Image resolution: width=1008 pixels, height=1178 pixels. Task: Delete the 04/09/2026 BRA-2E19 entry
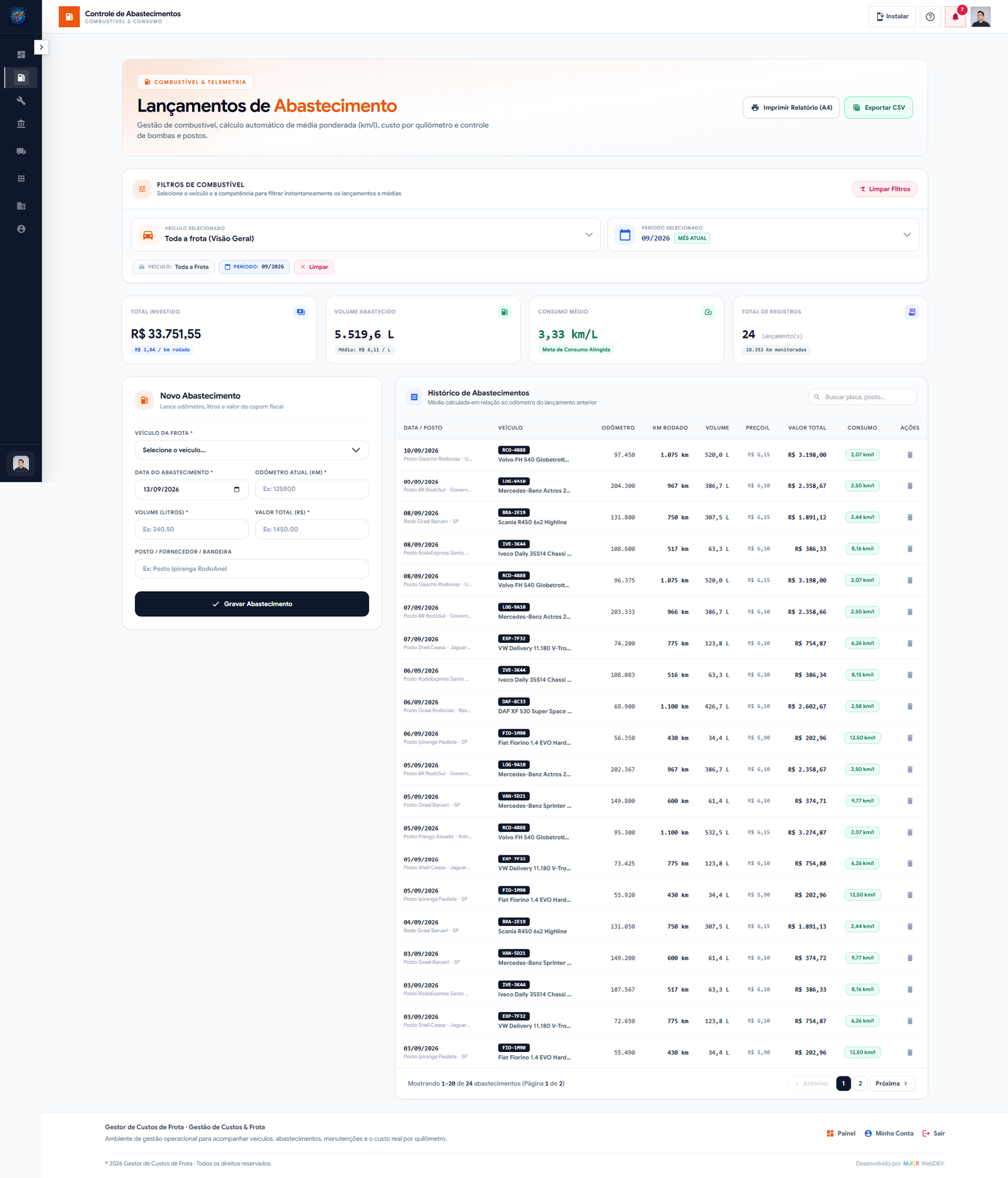pos(910,927)
